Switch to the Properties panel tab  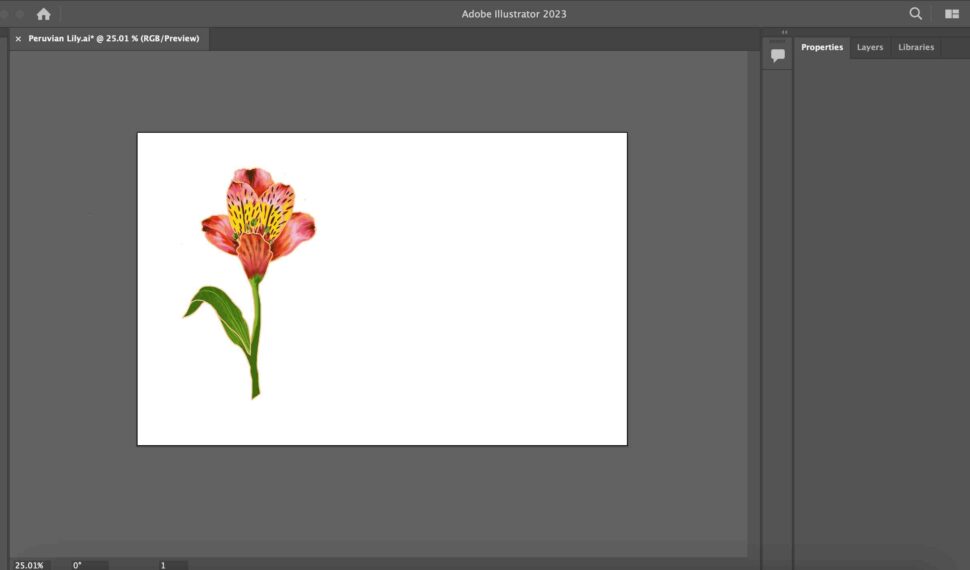[x=821, y=47]
